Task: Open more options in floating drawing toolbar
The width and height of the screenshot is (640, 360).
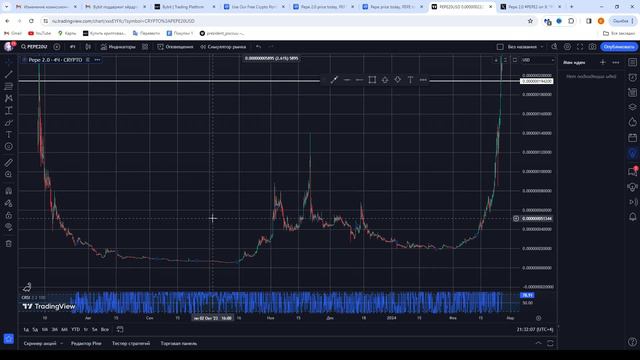Action: (x=423, y=80)
